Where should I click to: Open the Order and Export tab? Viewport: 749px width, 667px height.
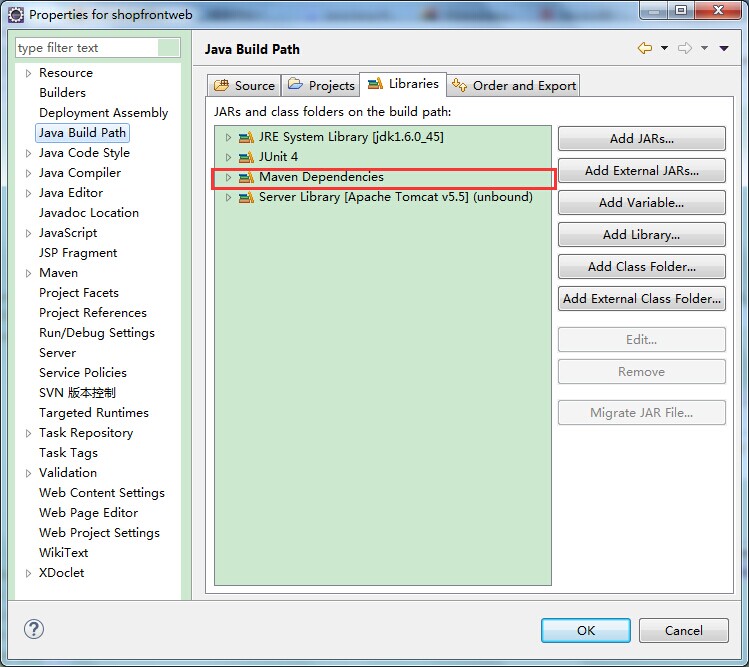(514, 86)
